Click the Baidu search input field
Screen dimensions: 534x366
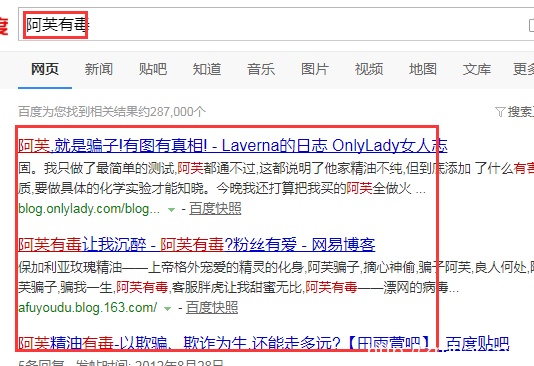click(276, 25)
